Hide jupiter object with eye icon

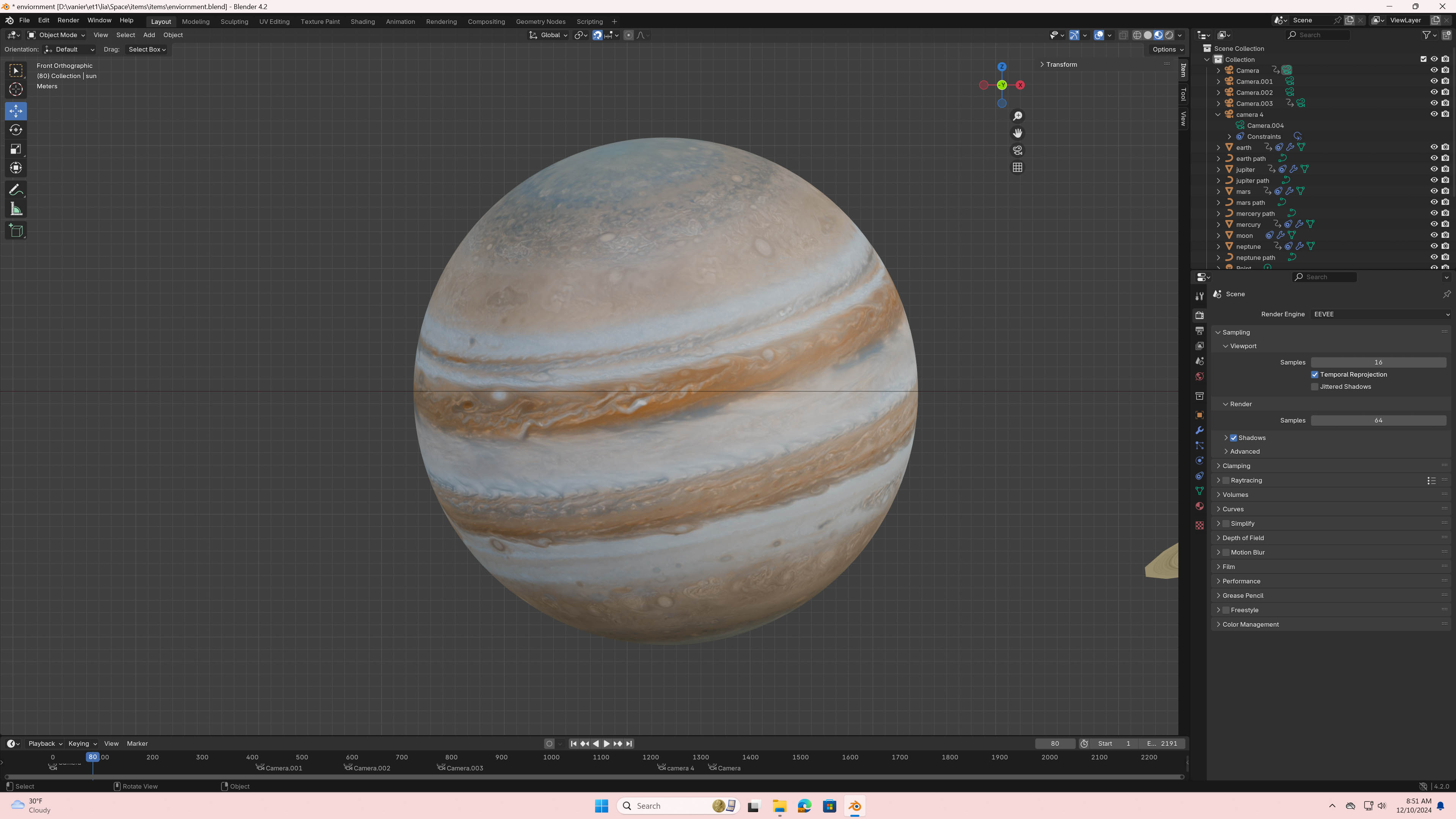[1434, 169]
